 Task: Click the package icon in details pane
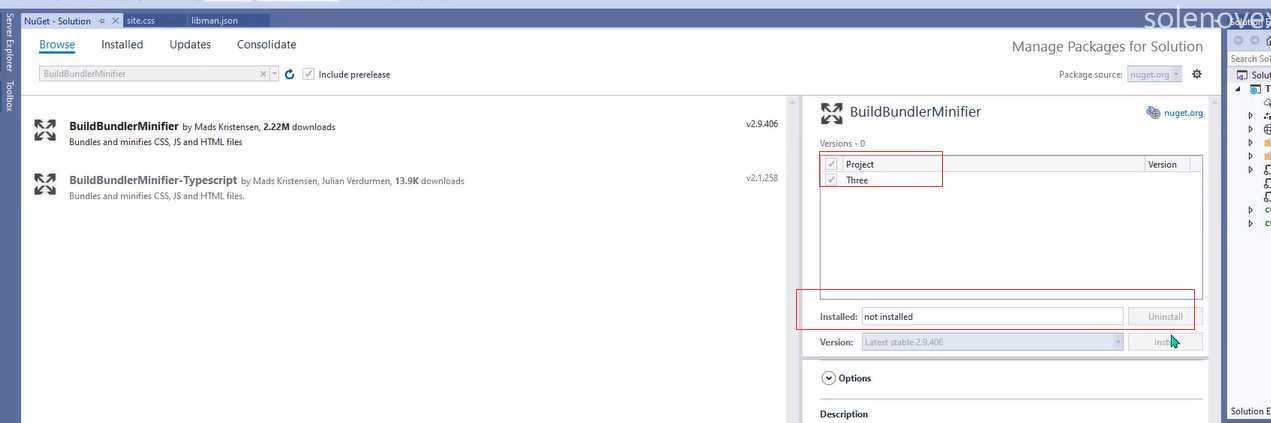click(x=831, y=113)
